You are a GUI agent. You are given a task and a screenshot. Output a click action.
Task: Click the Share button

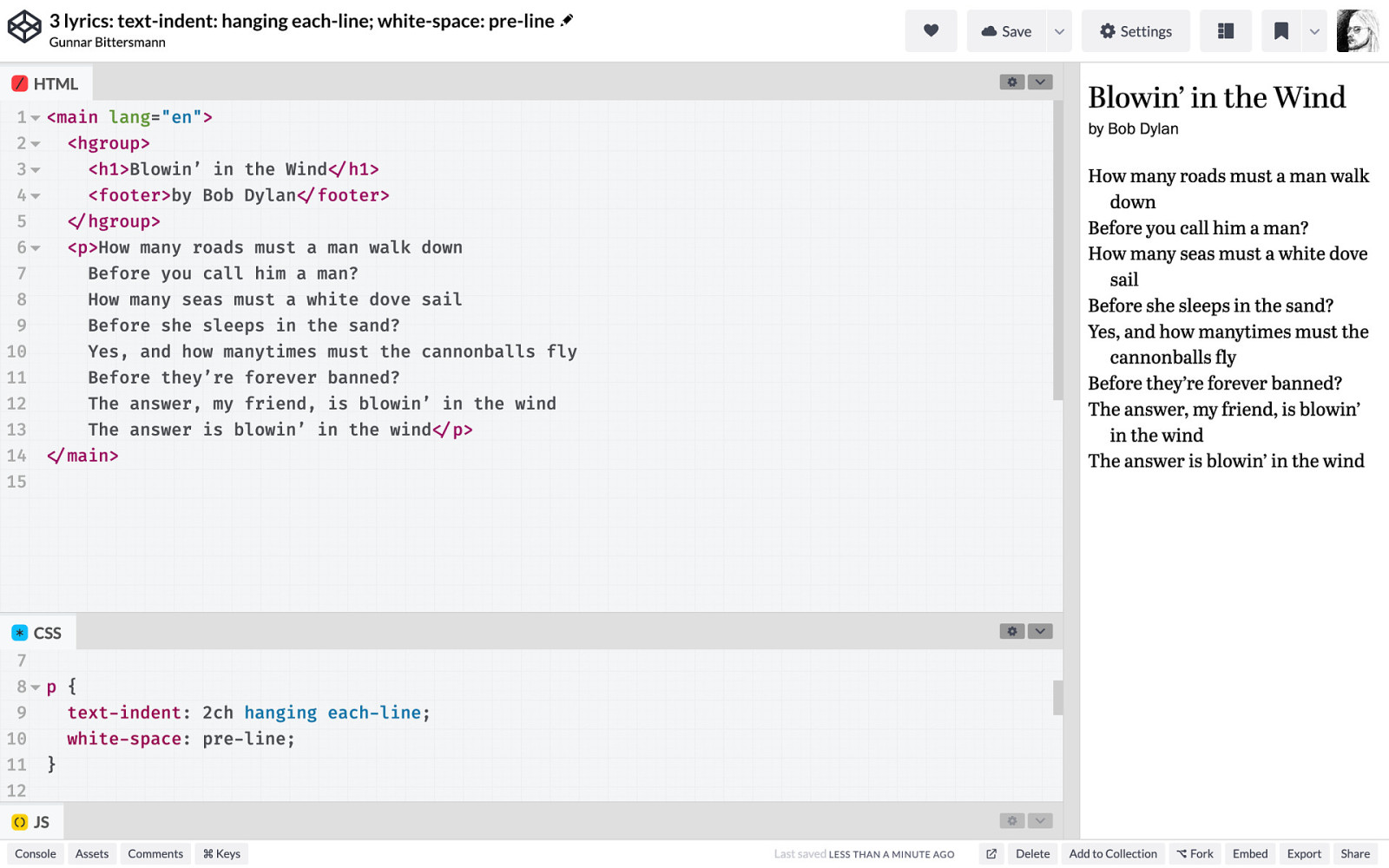point(1355,854)
